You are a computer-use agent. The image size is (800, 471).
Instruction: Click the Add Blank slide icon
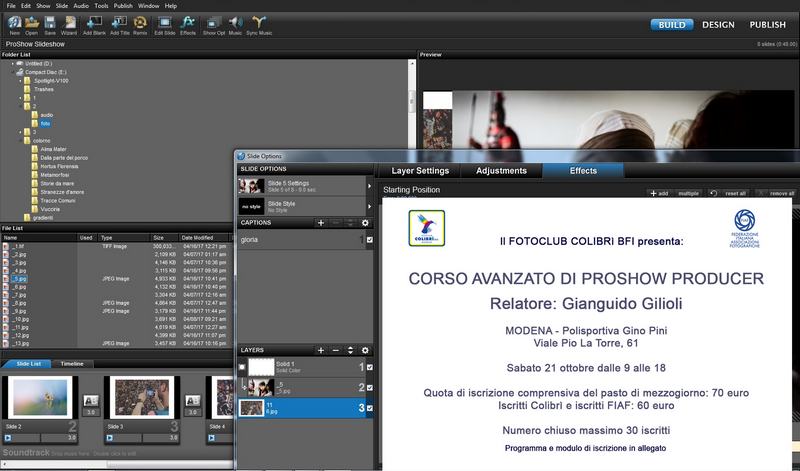(x=94, y=25)
